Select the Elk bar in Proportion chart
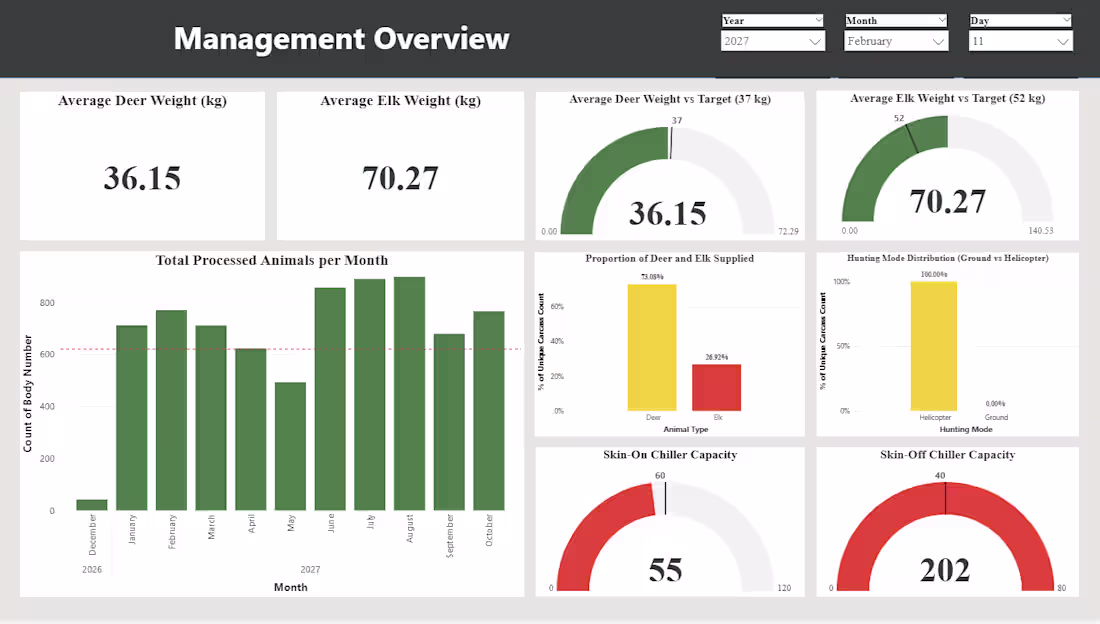1100x624 pixels. point(717,388)
